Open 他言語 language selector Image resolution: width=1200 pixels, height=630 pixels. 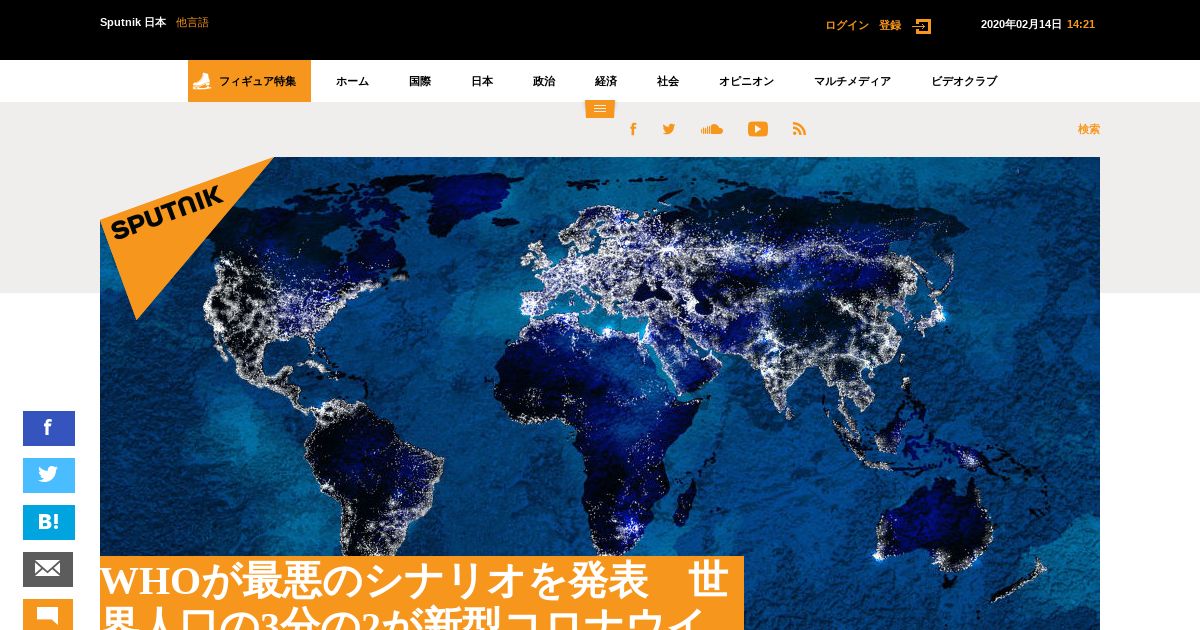[192, 22]
